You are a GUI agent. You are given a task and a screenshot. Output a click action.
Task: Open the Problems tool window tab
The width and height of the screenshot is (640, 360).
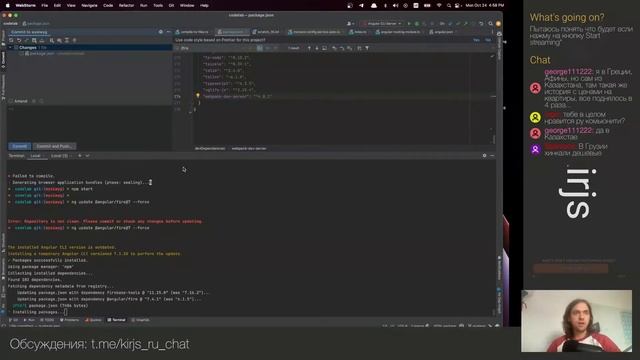point(69,320)
